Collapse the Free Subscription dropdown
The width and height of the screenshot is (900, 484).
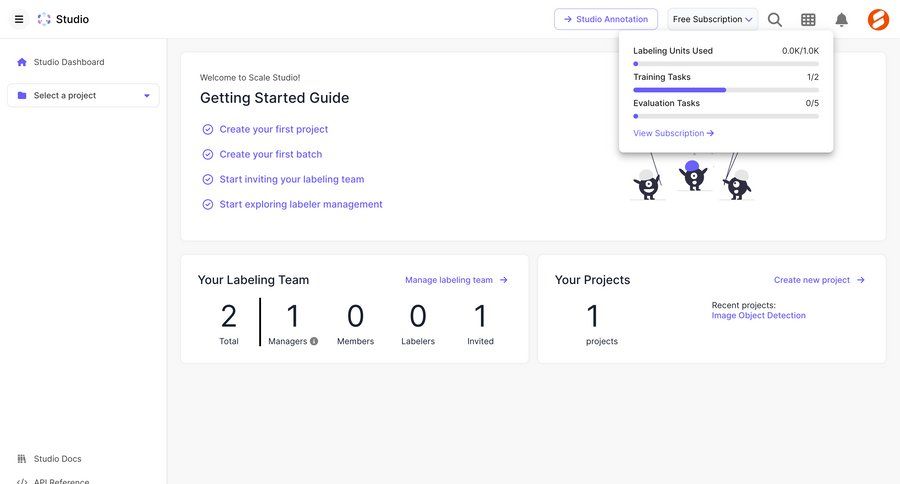[x=712, y=19]
